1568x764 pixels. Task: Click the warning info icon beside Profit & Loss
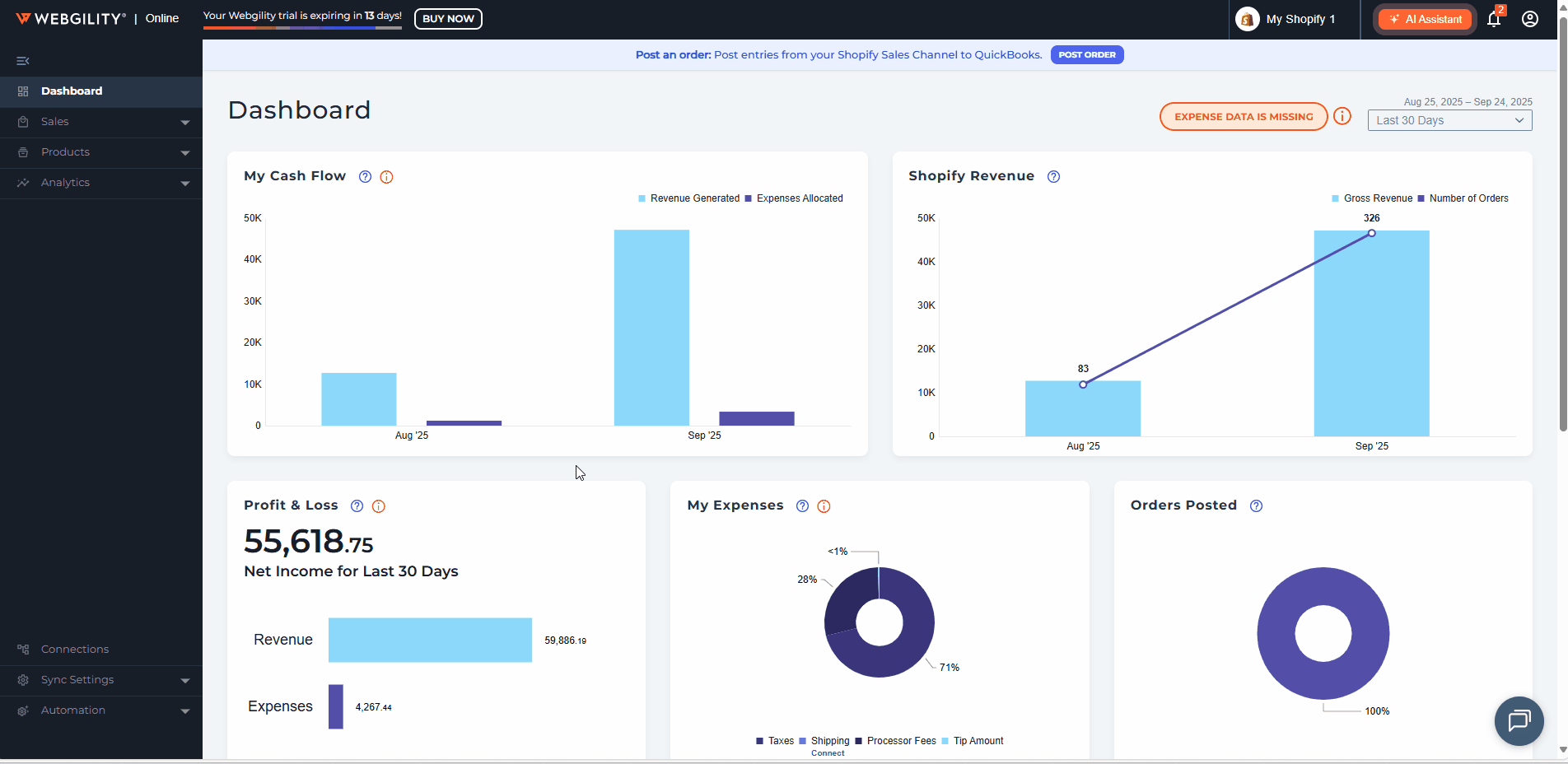379,506
